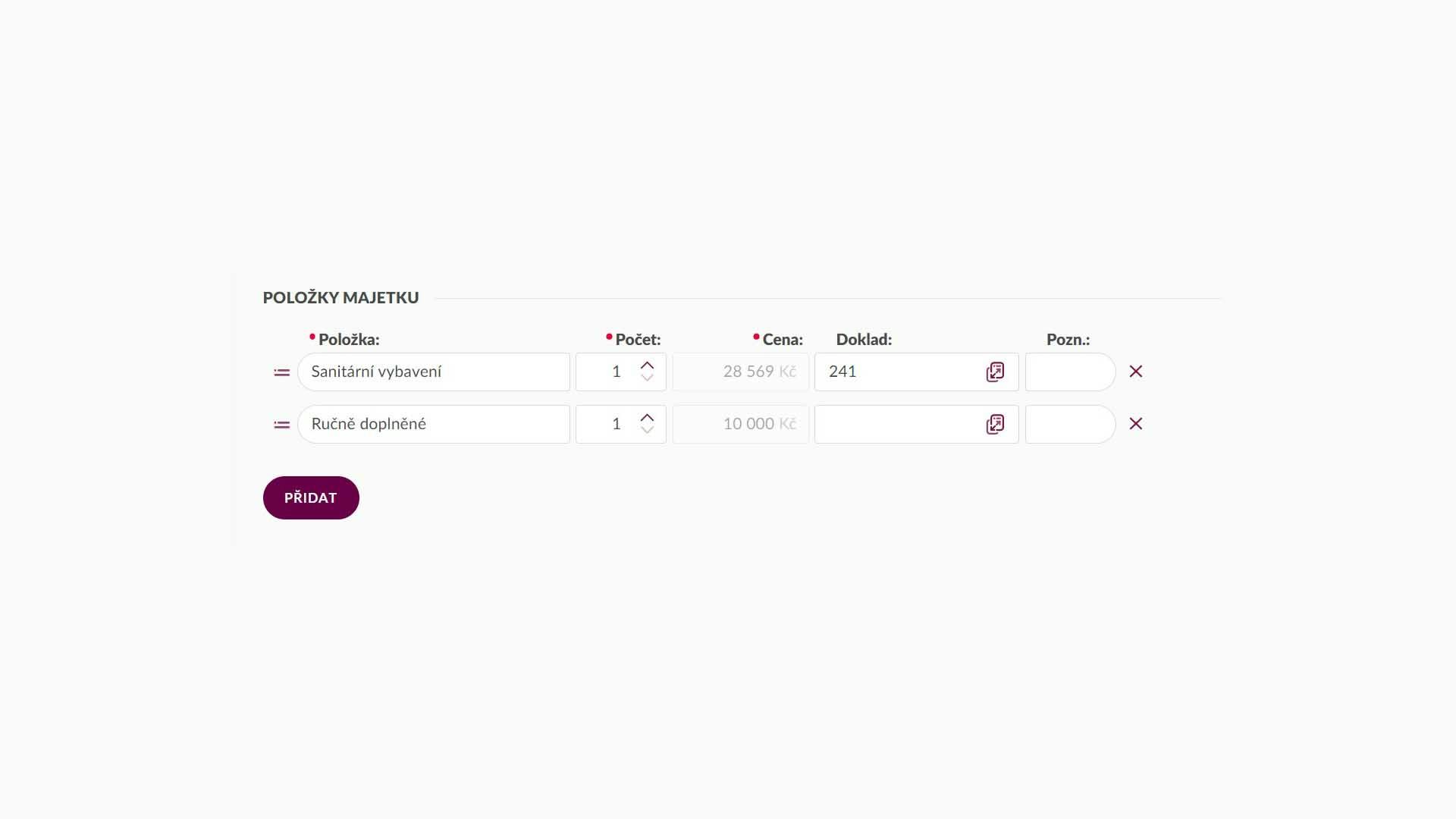This screenshot has height=819, width=1456.
Task: Decrement Počet for Ručně doplněné
Action: click(647, 430)
